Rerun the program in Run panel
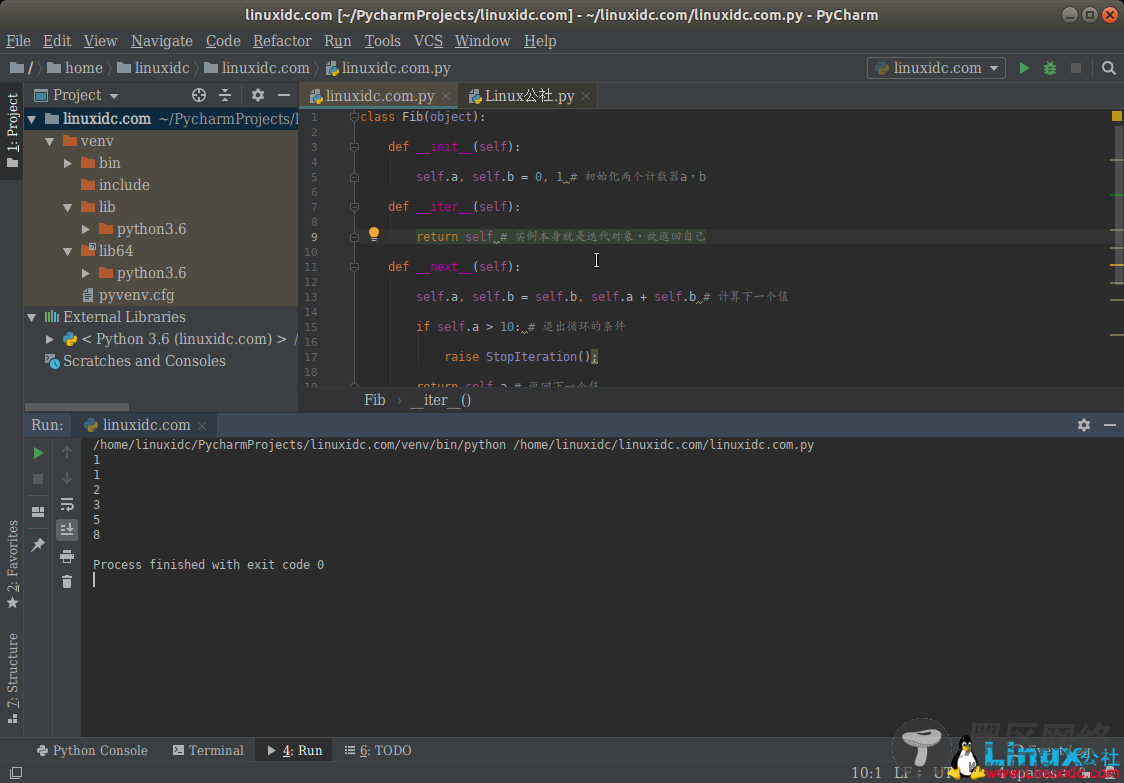 [x=39, y=452]
